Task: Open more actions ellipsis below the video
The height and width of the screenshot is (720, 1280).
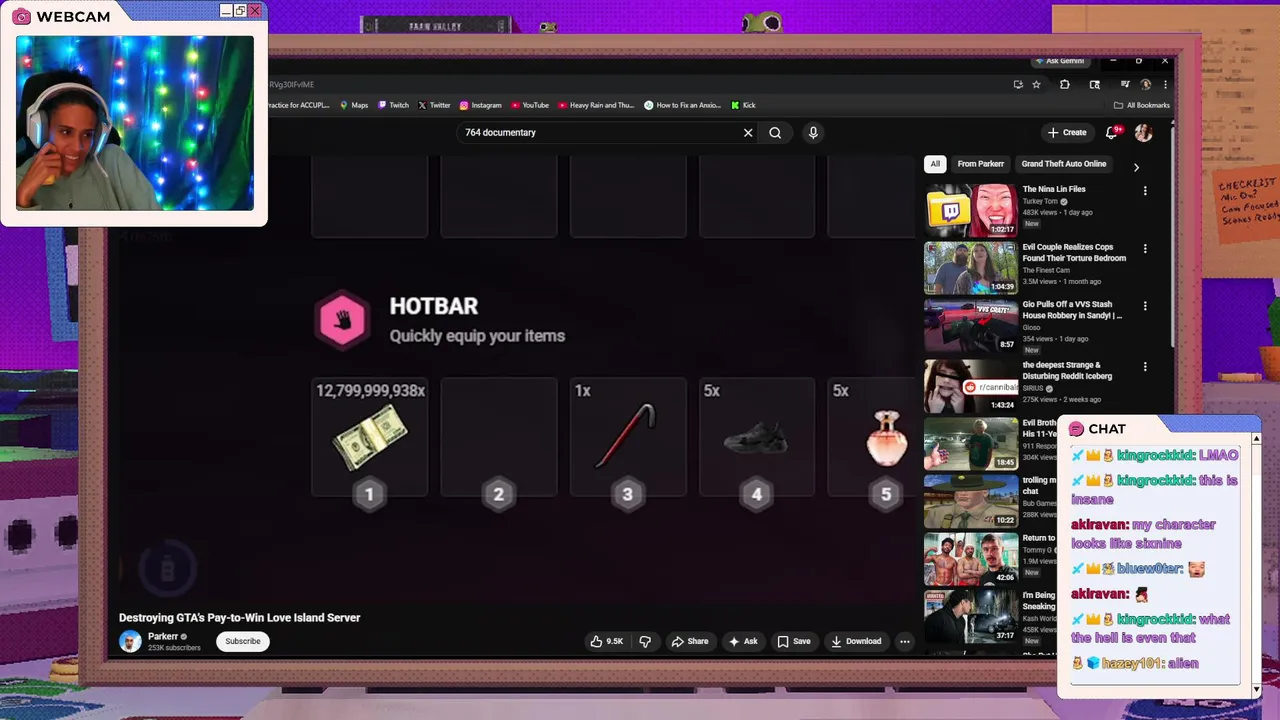Action: click(x=904, y=641)
